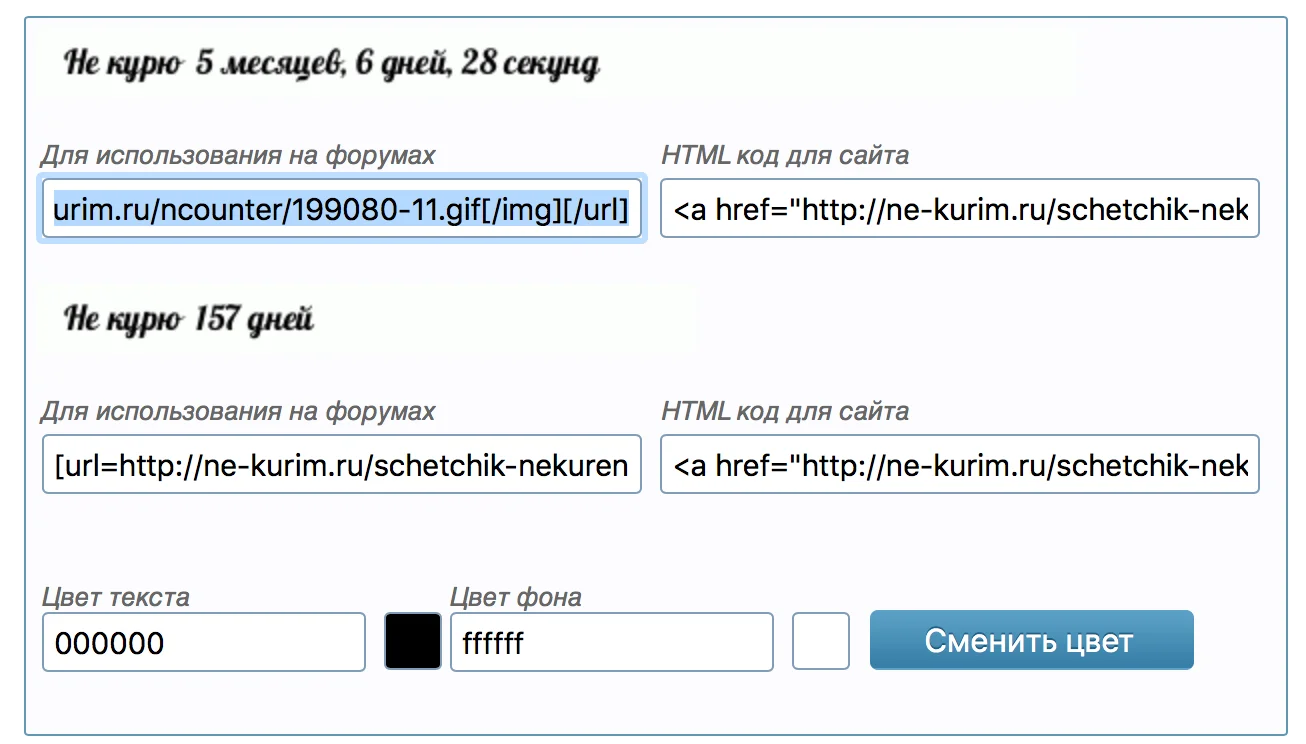Click the black text color swatch
1306x744 pixels.
point(413,641)
